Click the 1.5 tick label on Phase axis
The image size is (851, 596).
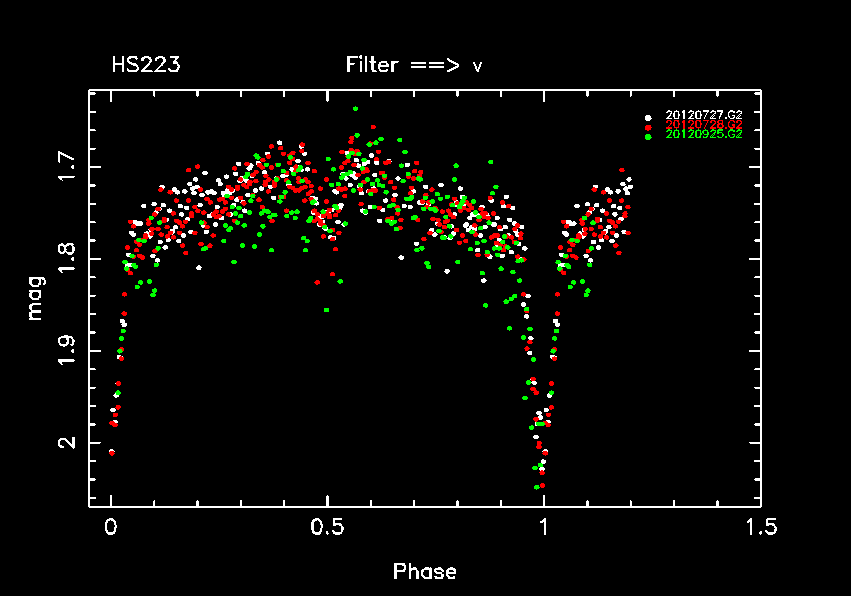coord(759,527)
